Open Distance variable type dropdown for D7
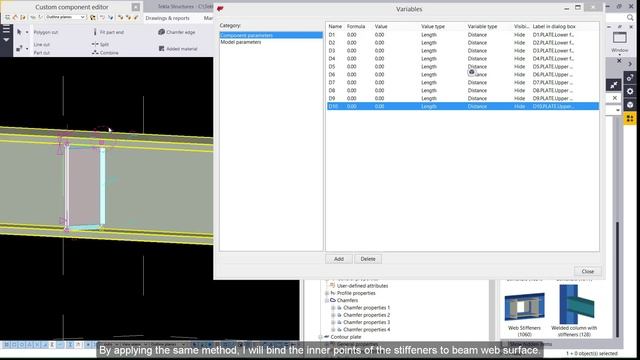The height and width of the screenshot is (360, 640). (478, 82)
